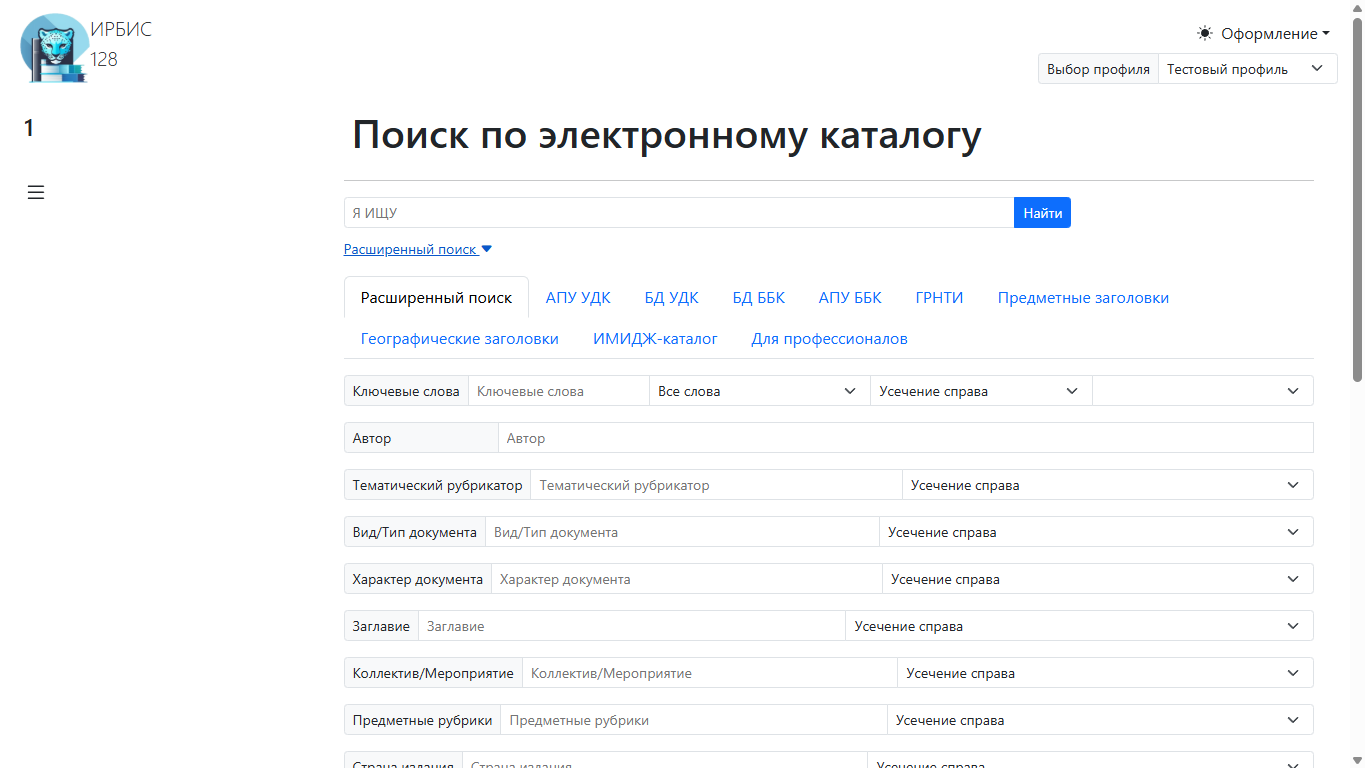This screenshot has height=768, width=1365.
Task: Focus the Коллектив/Мероприятие input
Action: tap(710, 673)
